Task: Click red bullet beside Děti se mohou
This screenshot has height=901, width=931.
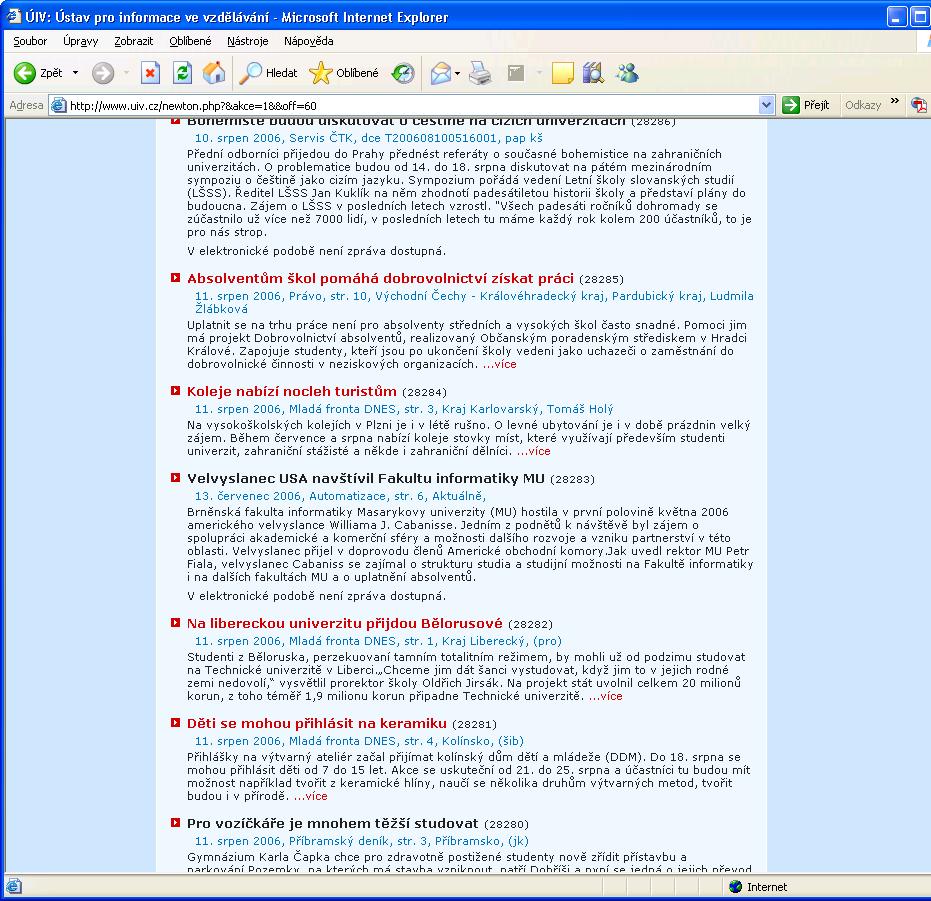Action: (175, 723)
